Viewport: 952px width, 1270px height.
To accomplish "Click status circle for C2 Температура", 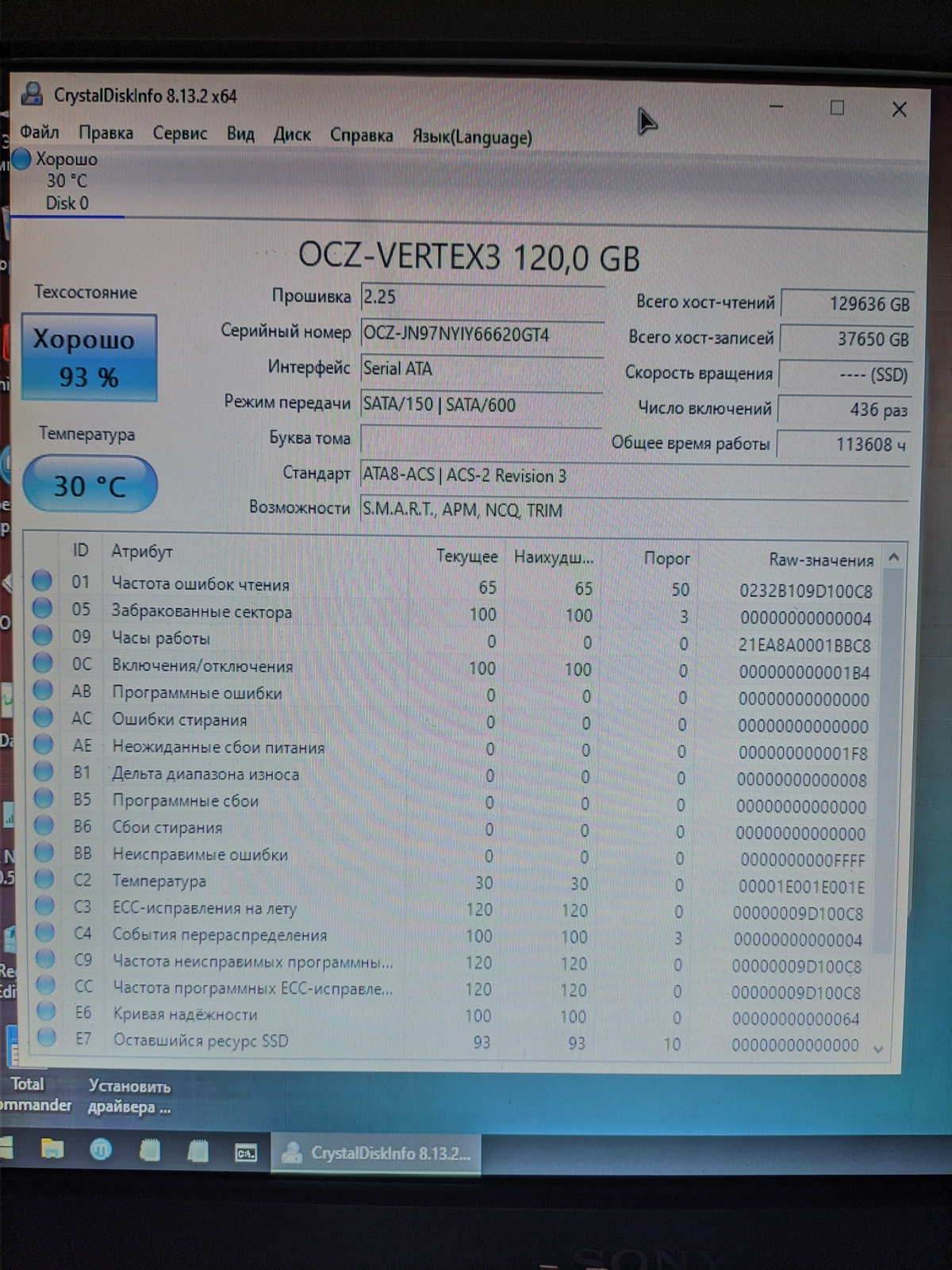I will pos(44,879).
